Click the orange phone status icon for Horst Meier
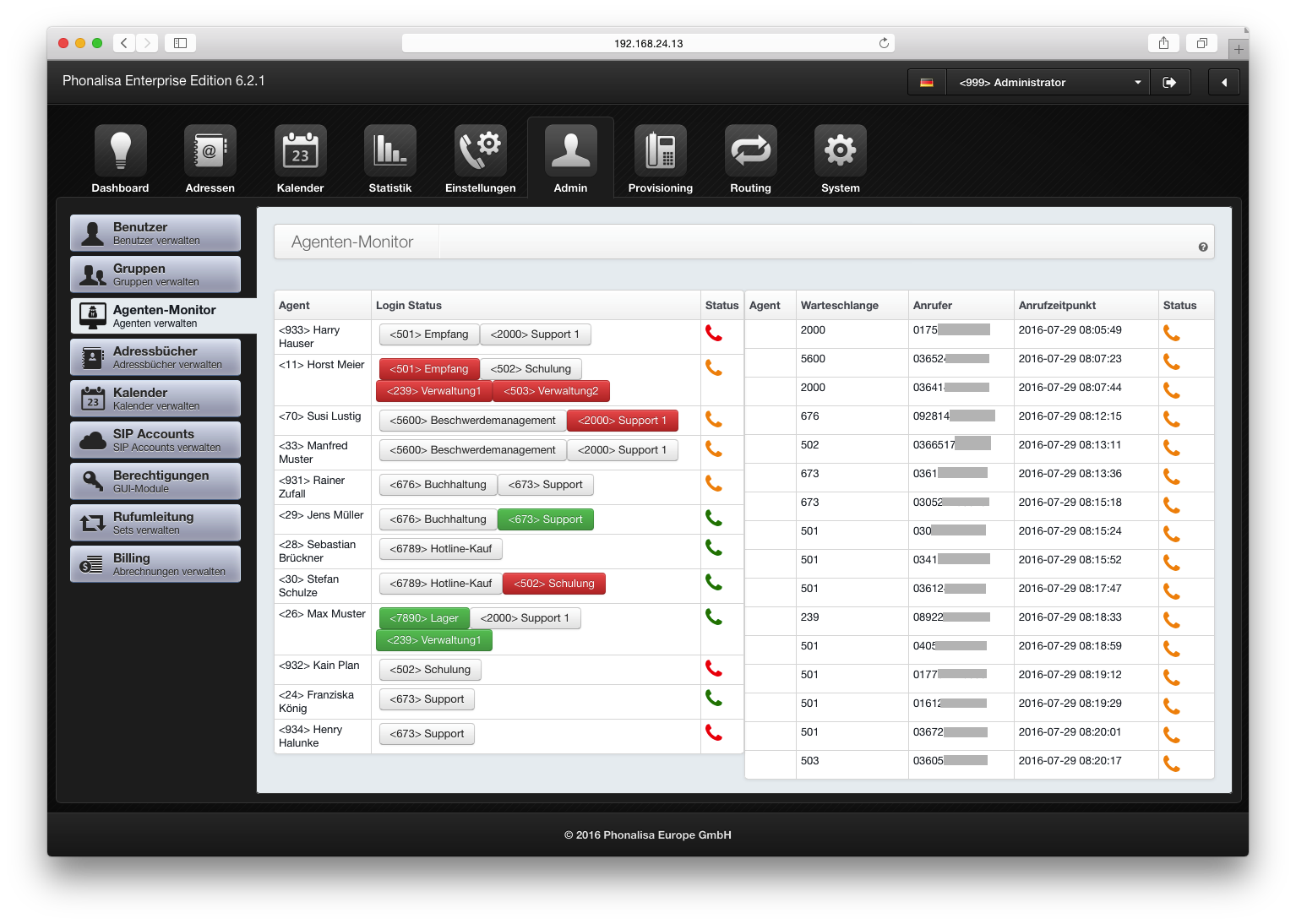Screen dimensions: 1296x924 point(714,368)
